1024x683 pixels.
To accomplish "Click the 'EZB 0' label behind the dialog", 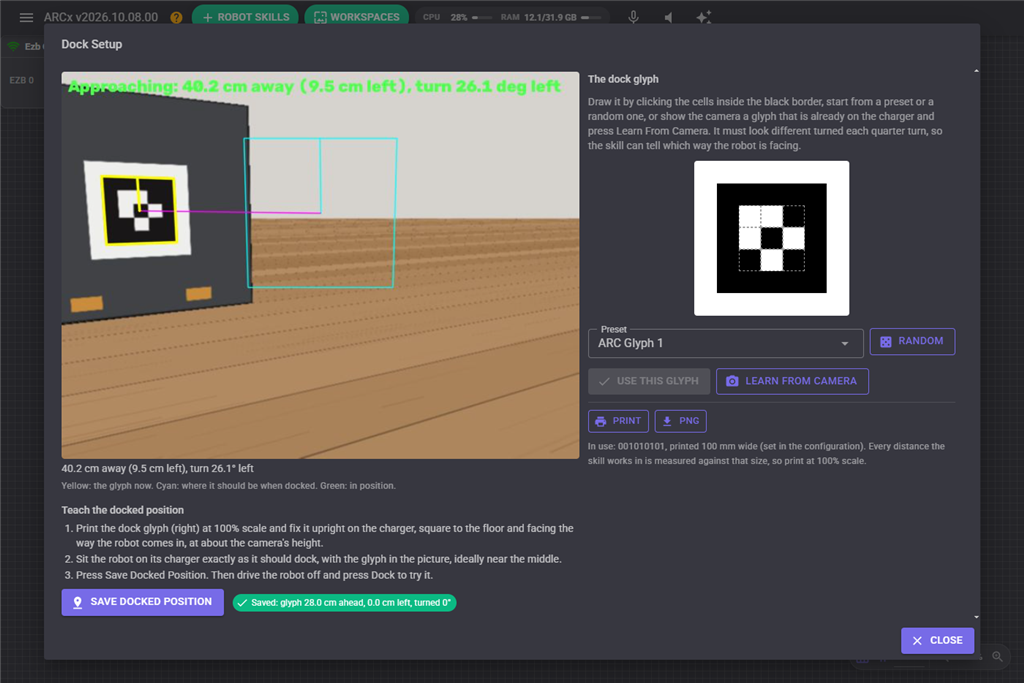I will 22,80.
